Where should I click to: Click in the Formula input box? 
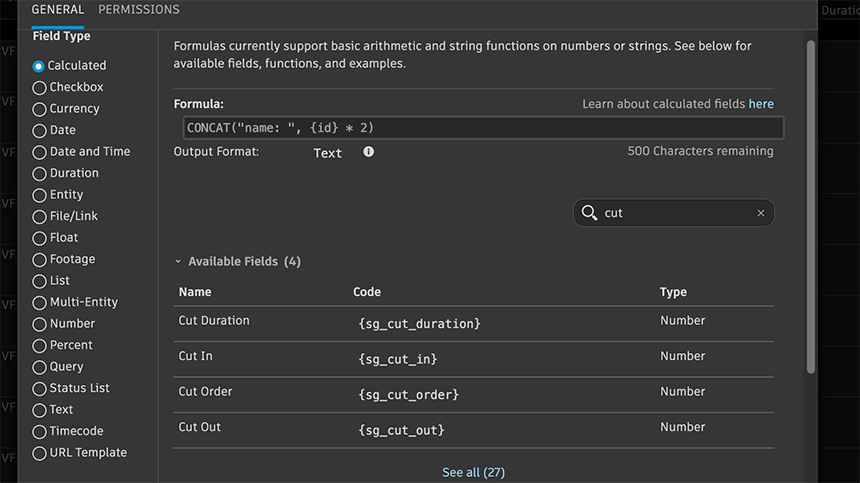pyautogui.click(x=478, y=128)
